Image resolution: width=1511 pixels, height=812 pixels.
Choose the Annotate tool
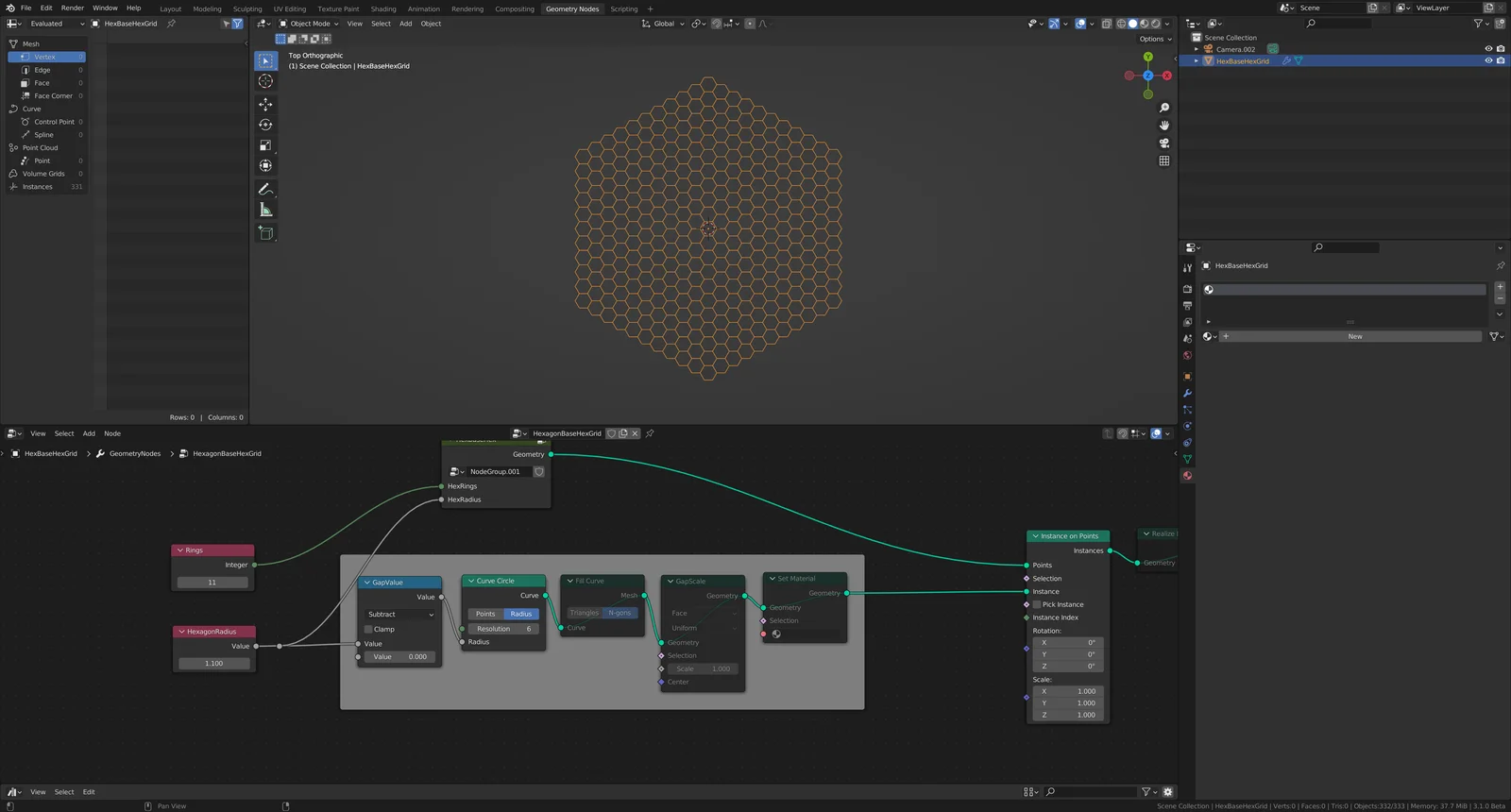[265, 190]
